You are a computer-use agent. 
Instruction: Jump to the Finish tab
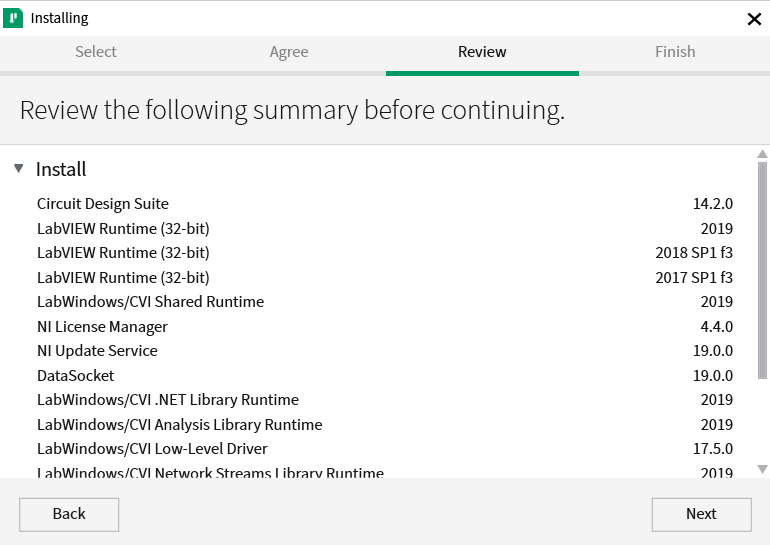[675, 52]
